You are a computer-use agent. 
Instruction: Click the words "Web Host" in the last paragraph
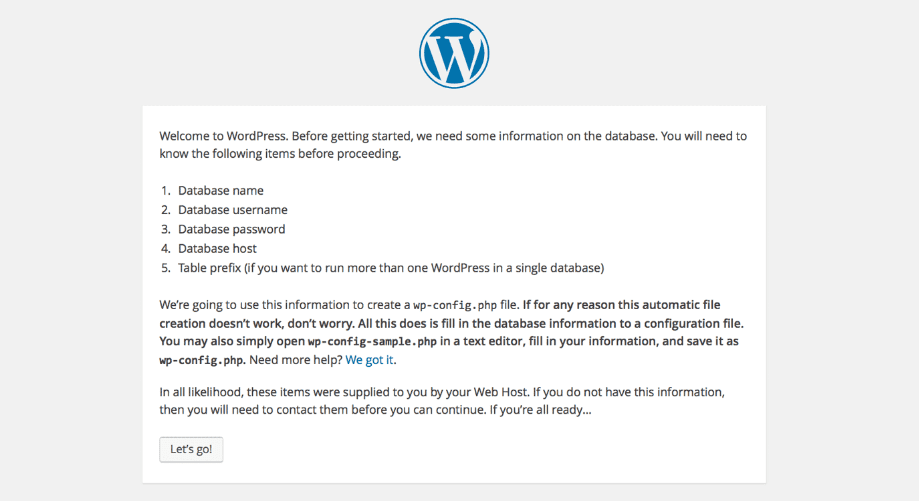pos(501,392)
